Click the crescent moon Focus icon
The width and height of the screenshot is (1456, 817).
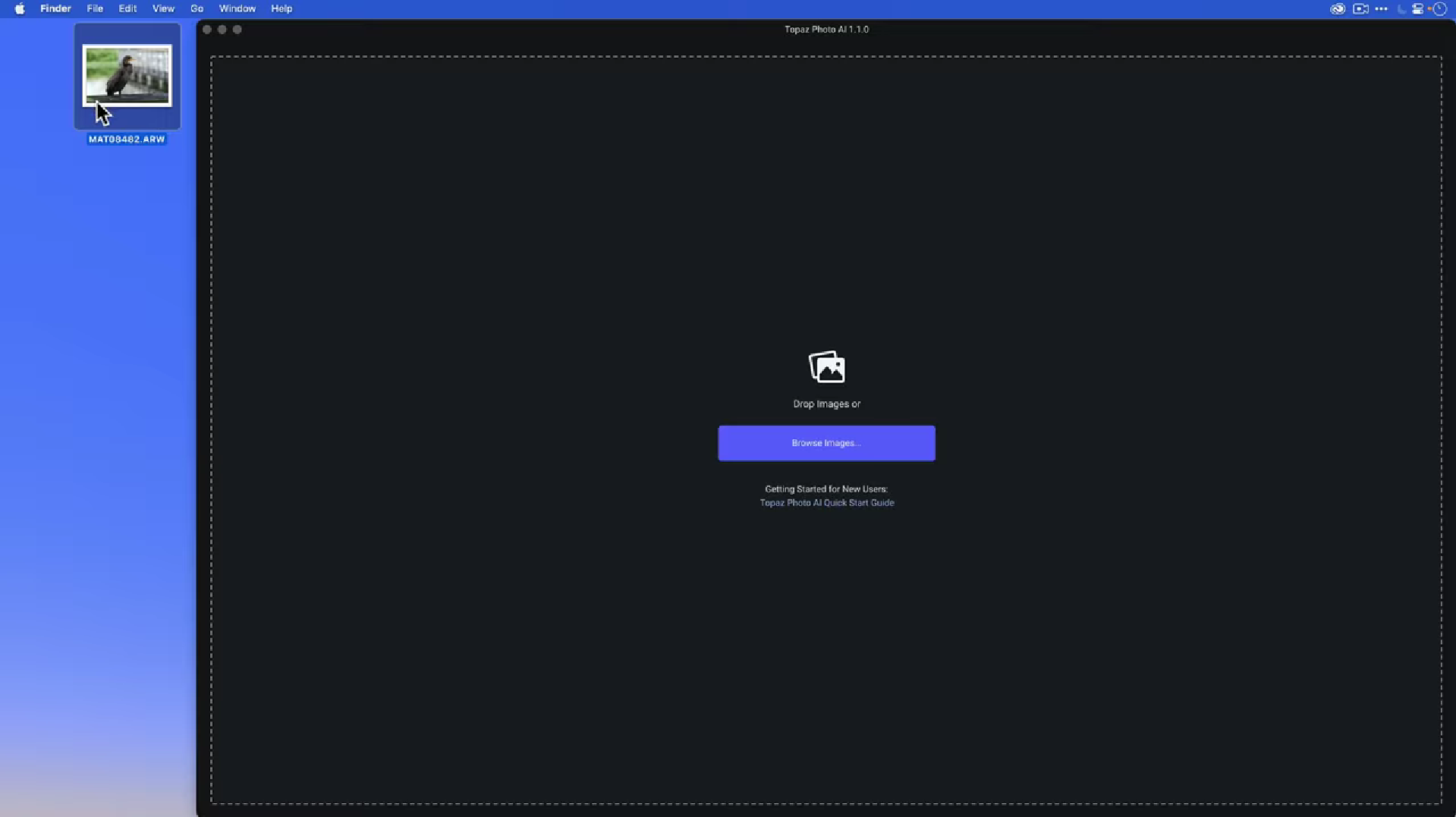pos(1401,9)
